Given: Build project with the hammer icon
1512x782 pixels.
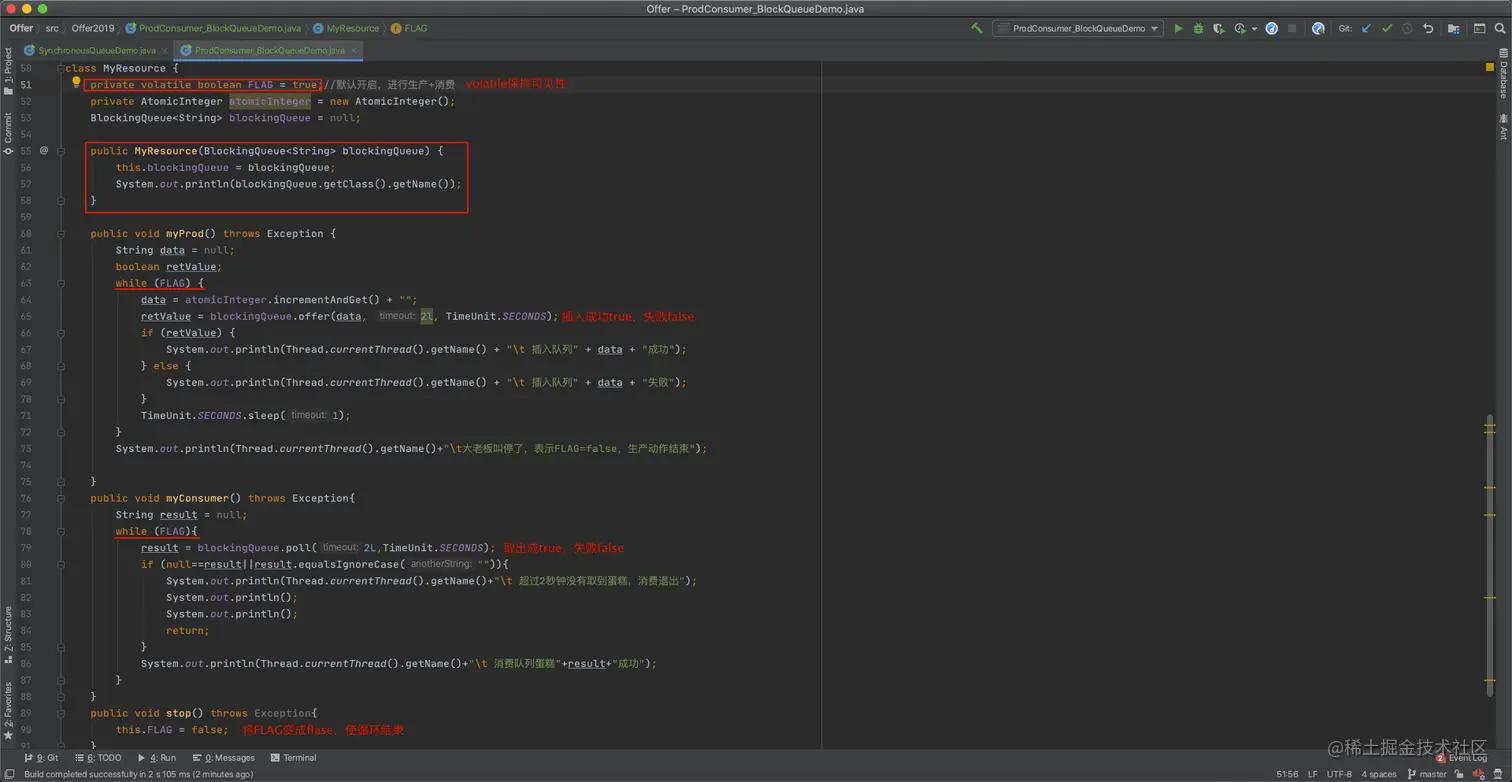Looking at the screenshot, I should [976, 29].
